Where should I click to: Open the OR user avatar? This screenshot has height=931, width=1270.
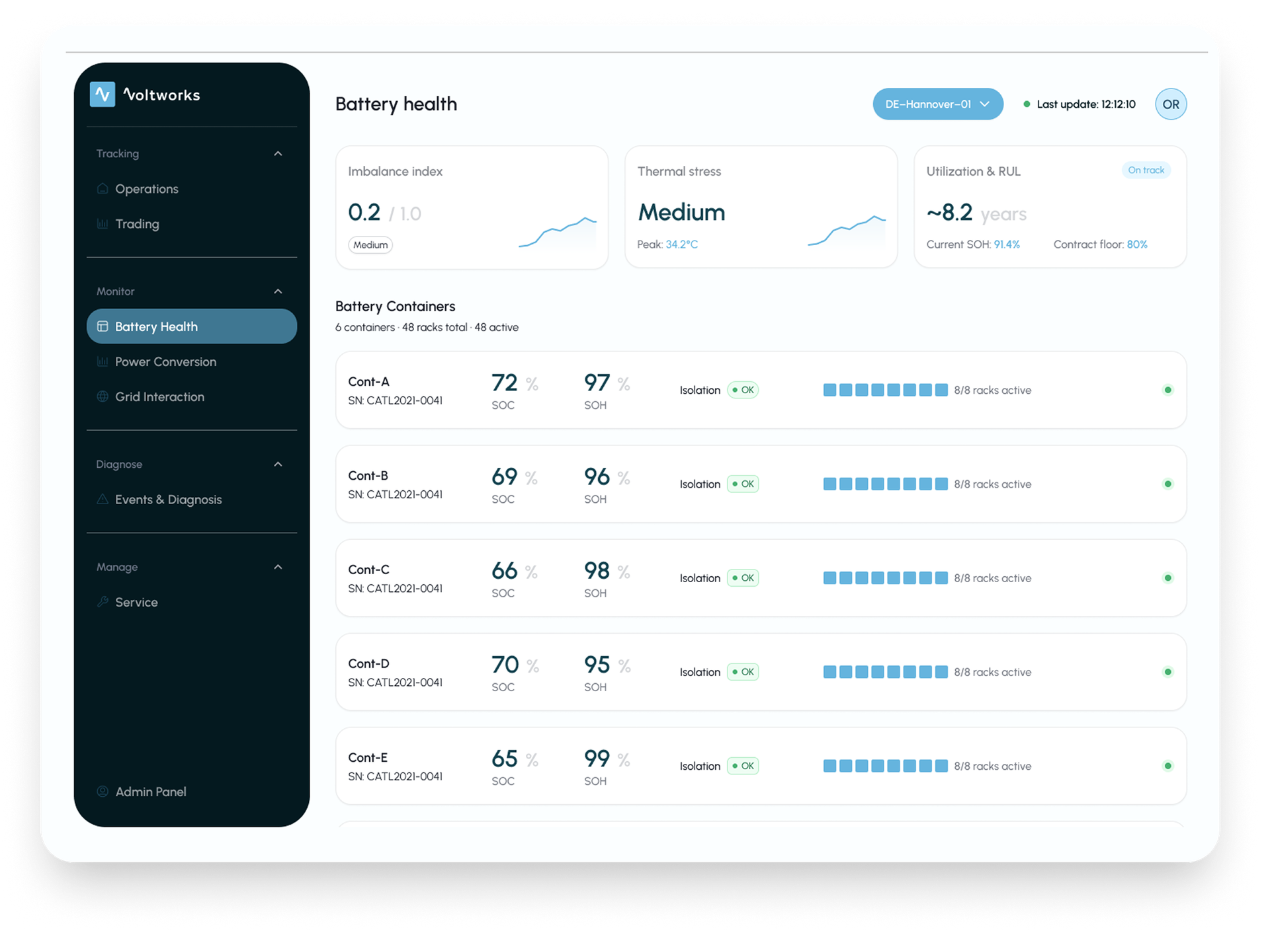point(1171,104)
